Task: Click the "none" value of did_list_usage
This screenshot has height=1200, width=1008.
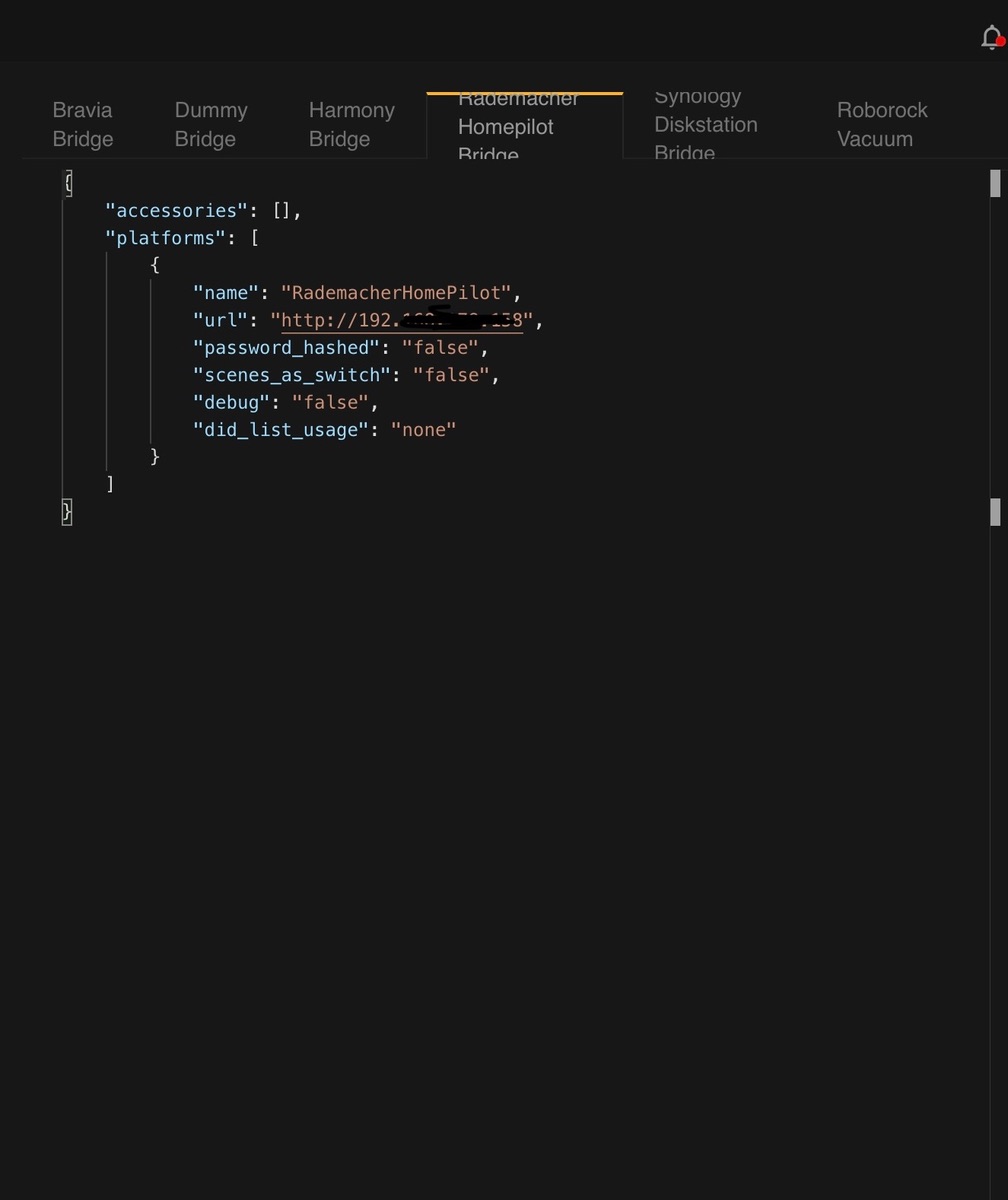Action: 423,430
